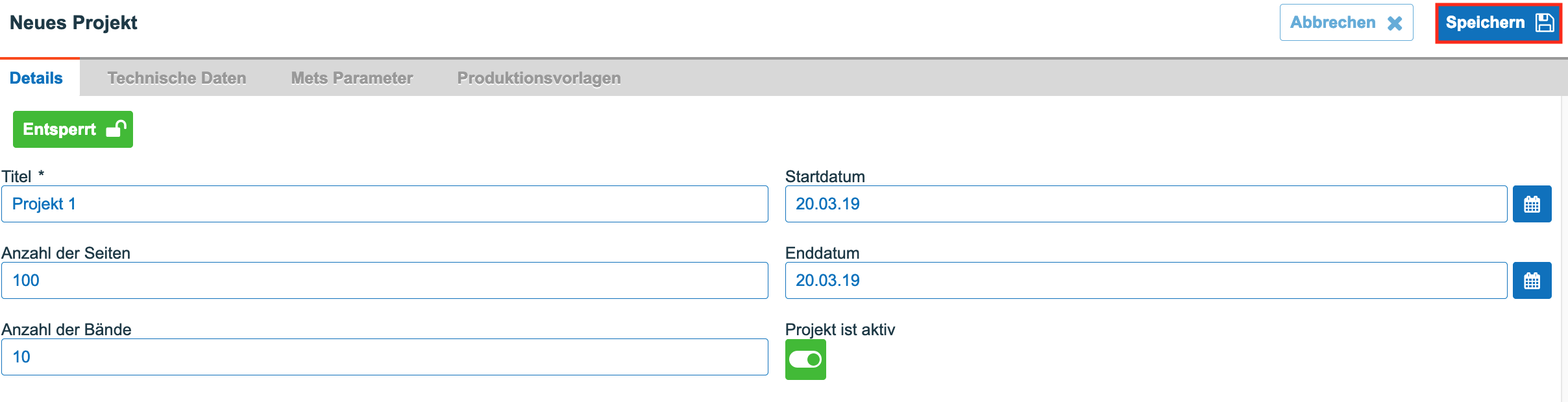Click the vertical scrollbar on the right
This screenshot has height=402, width=1568.
pyautogui.click(x=1564, y=249)
